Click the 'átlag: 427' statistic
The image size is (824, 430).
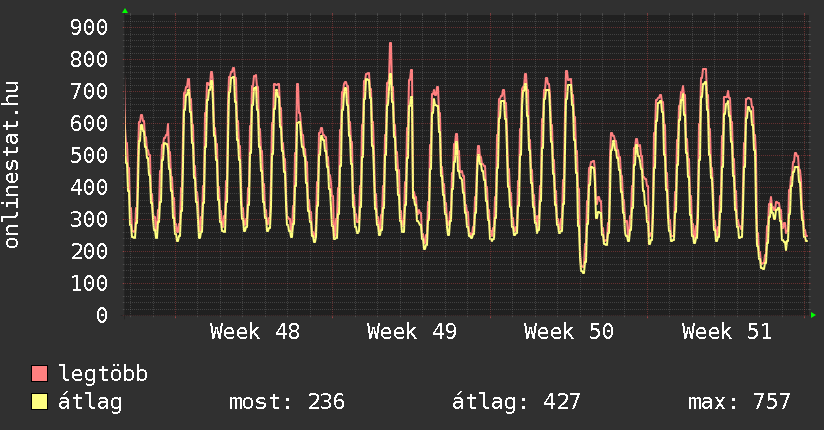(516, 402)
